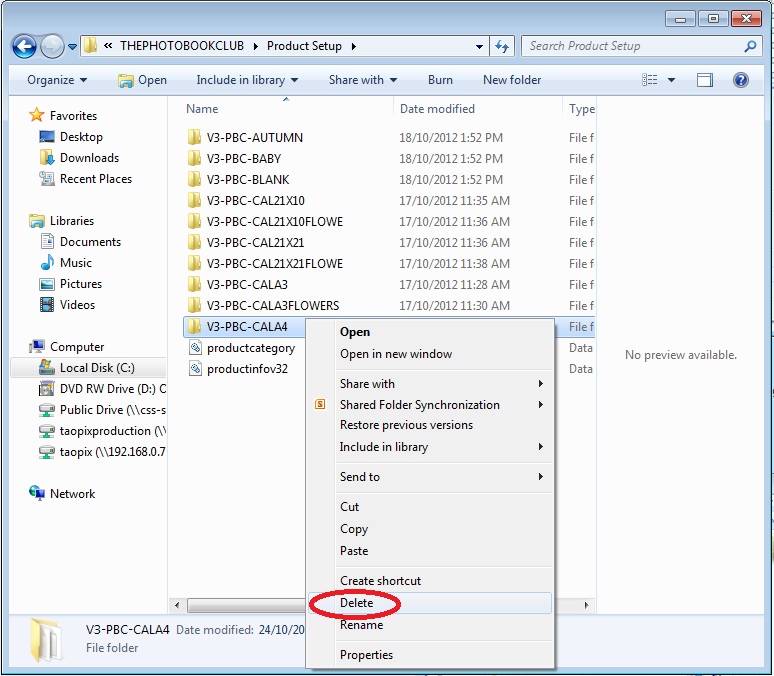Open the Organize menu

[x=57, y=80]
